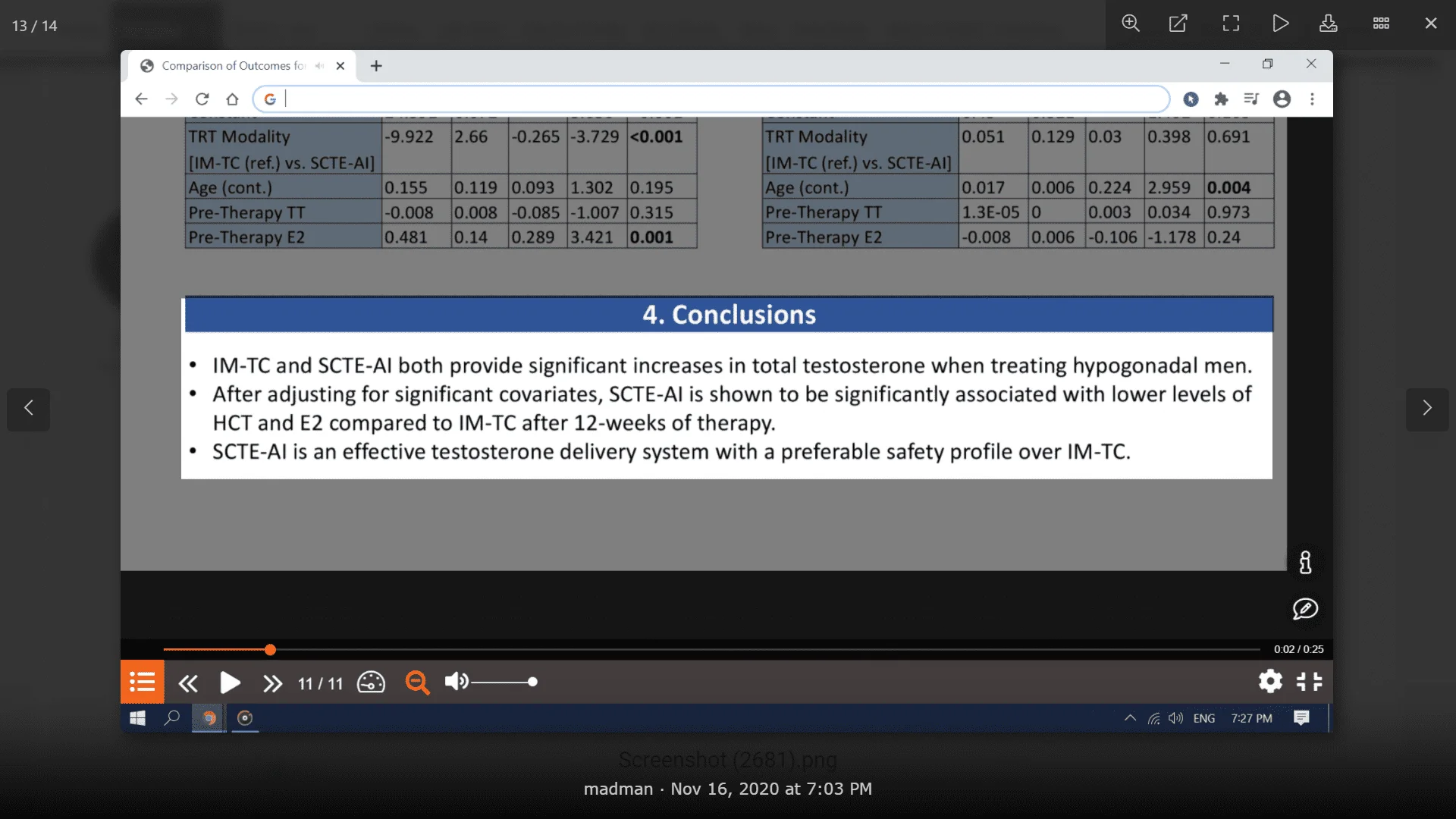This screenshot has width=1456, height=819.
Task: Close the image viewer overlay
Action: point(1431,24)
